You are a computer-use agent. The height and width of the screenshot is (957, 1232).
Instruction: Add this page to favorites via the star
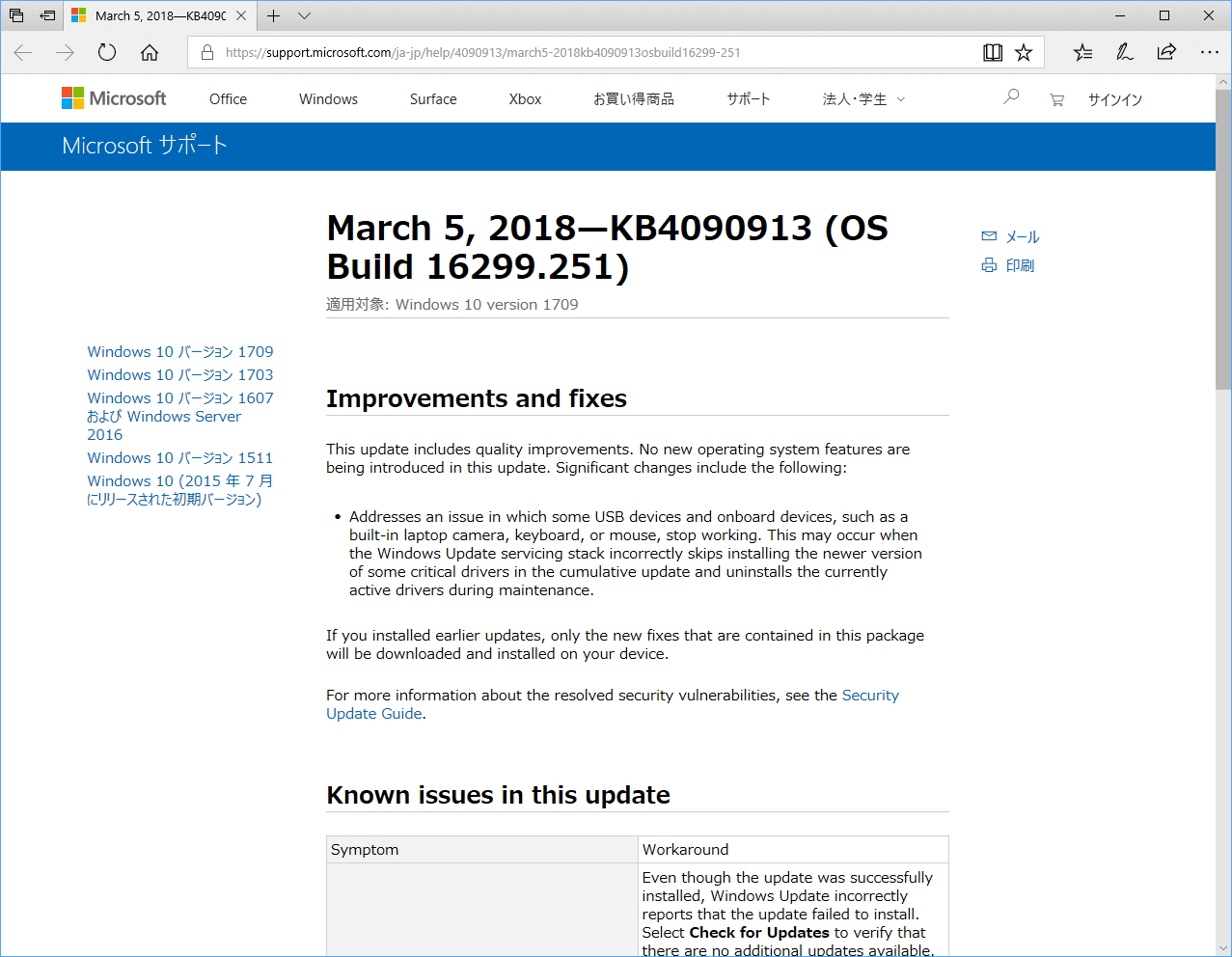click(1025, 52)
